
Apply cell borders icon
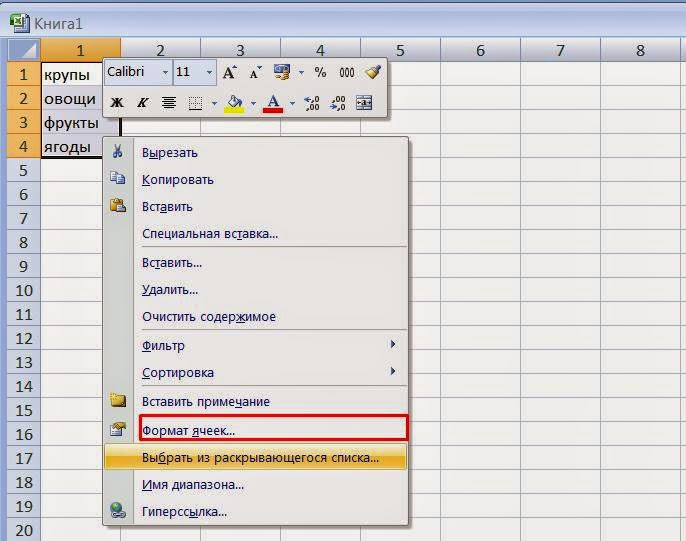[195, 103]
